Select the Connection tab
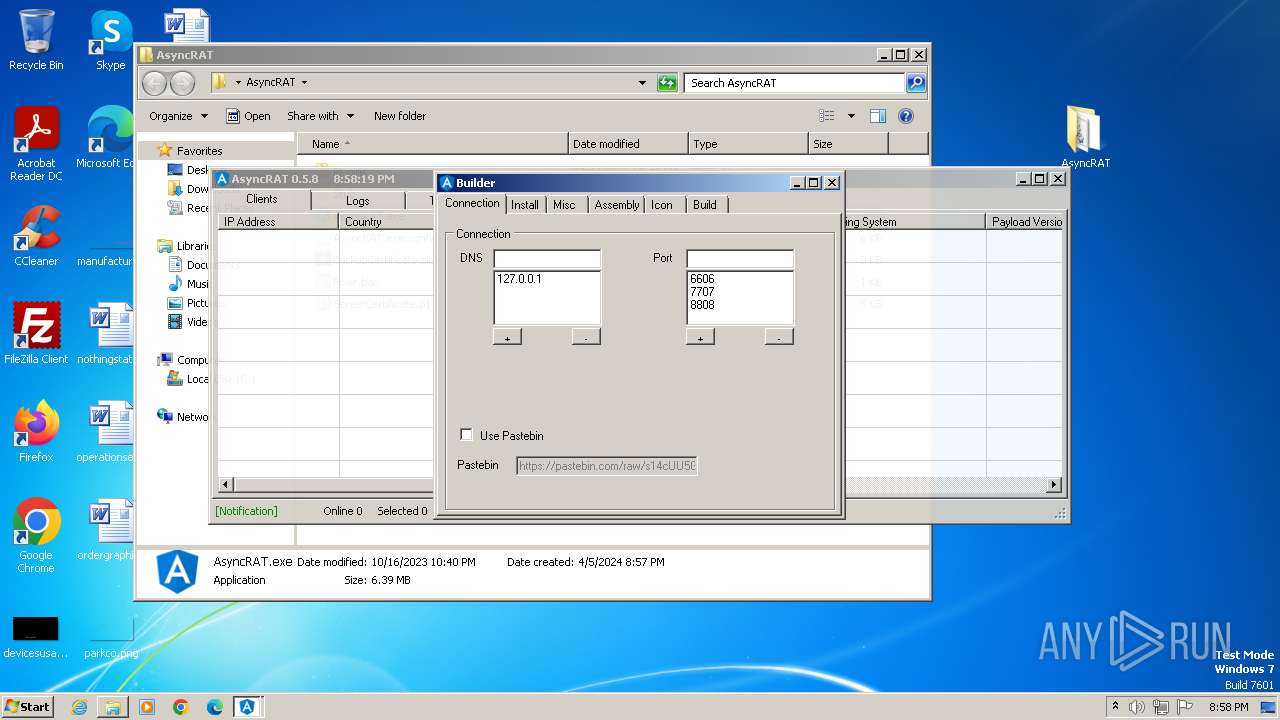The width and height of the screenshot is (1280, 720). [x=472, y=203]
